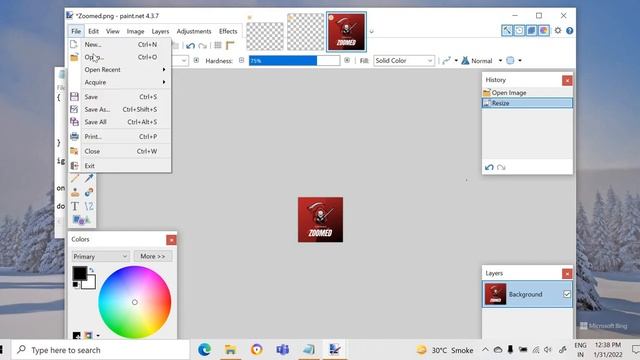
Task: Select the Text tool
Action: point(75,206)
